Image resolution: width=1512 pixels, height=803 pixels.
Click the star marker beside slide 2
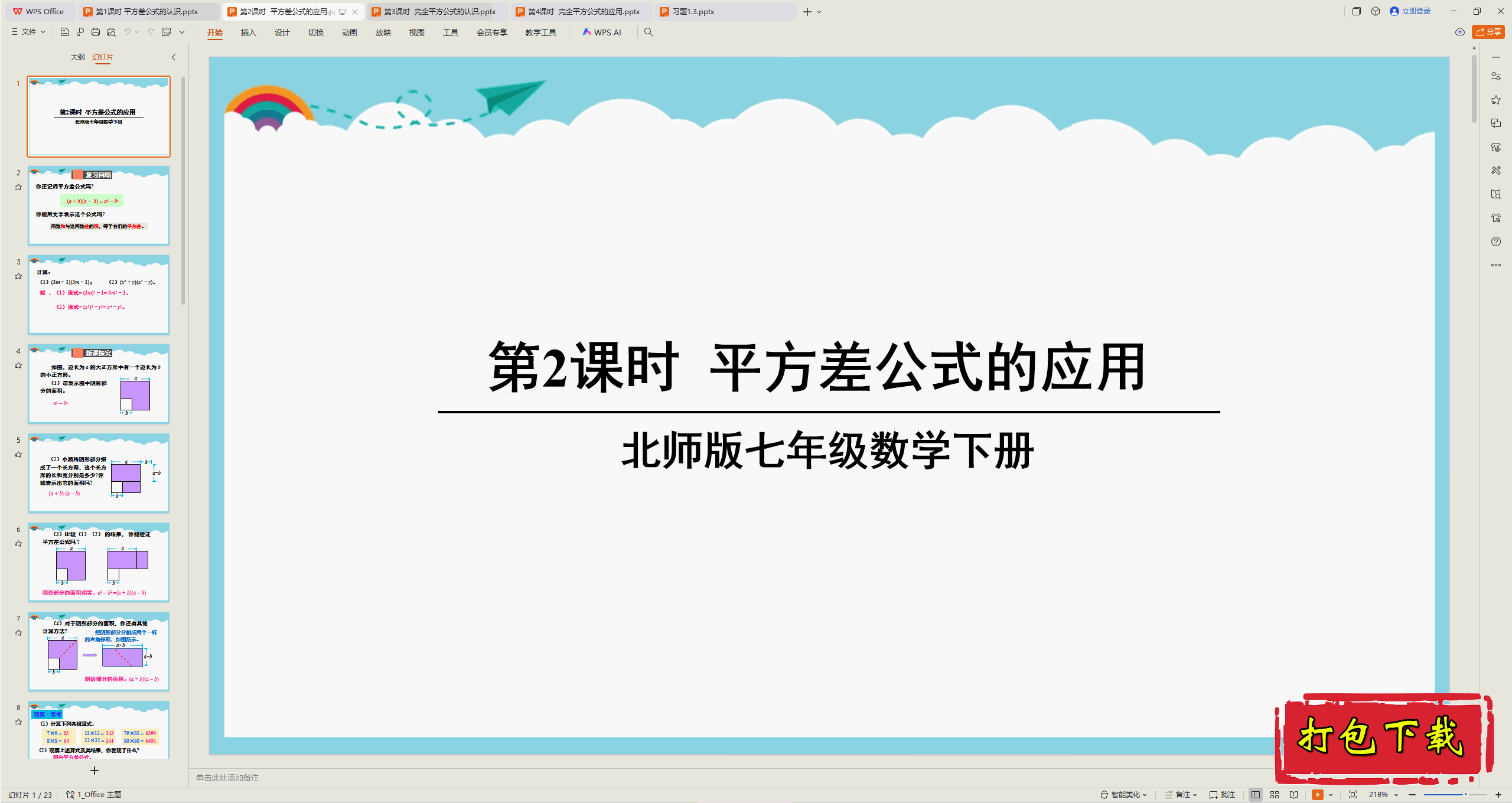click(18, 187)
